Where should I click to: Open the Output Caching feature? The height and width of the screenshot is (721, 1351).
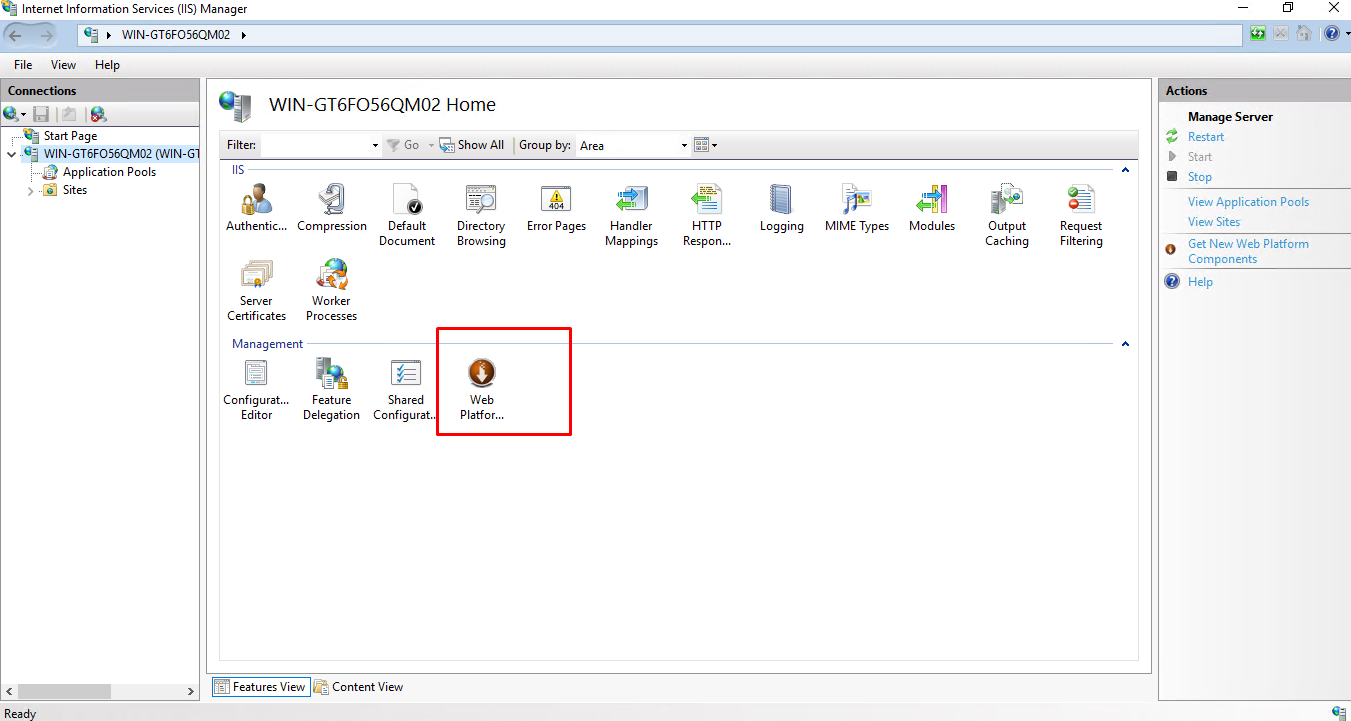pyautogui.click(x=1007, y=214)
